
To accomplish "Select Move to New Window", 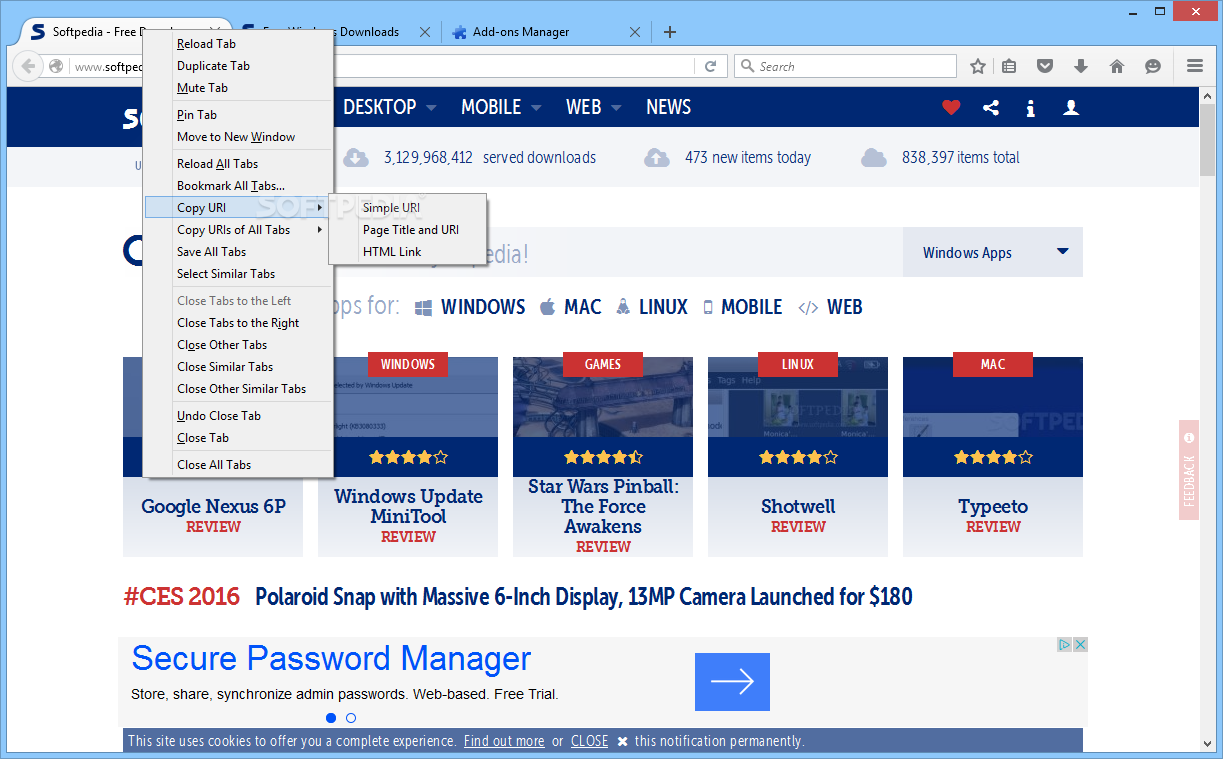I will point(238,137).
